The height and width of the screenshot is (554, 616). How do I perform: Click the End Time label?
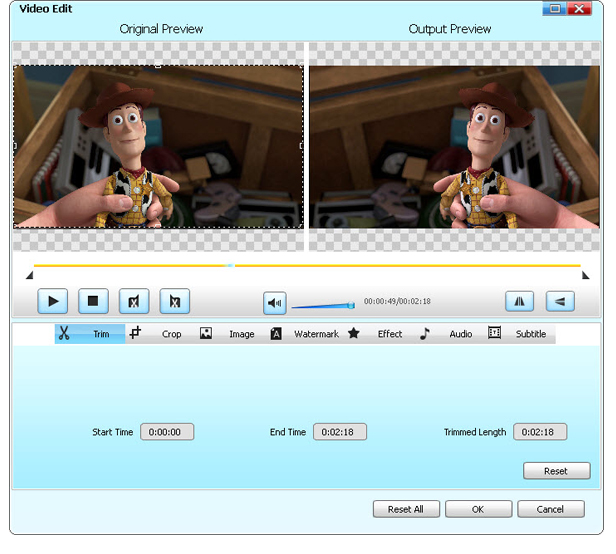pyautogui.click(x=288, y=432)
